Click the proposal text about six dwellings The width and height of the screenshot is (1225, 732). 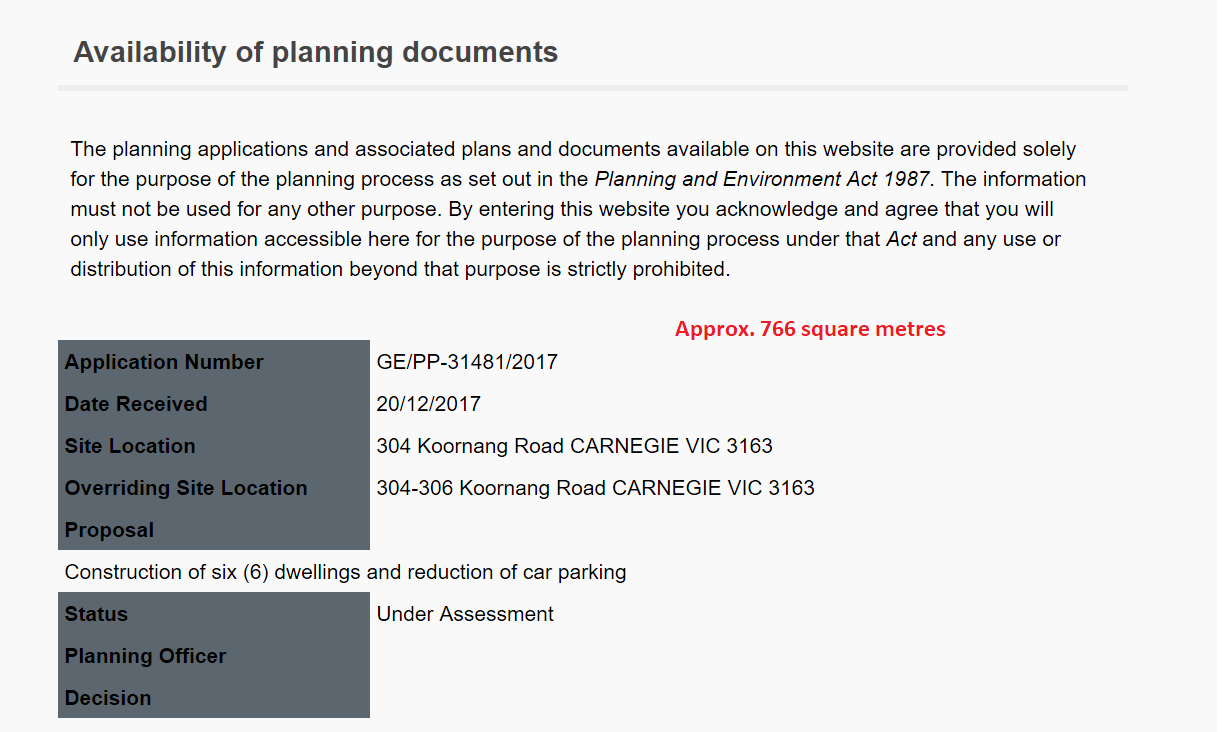point(345,572)
